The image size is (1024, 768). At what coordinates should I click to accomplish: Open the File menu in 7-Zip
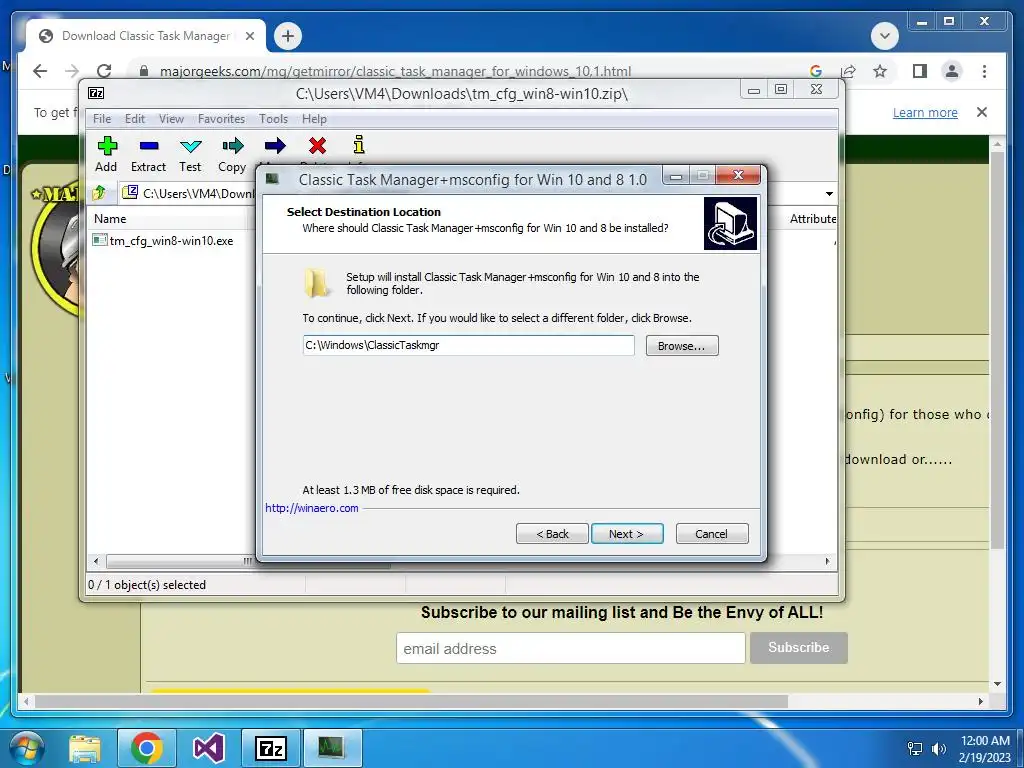(102, 119)
